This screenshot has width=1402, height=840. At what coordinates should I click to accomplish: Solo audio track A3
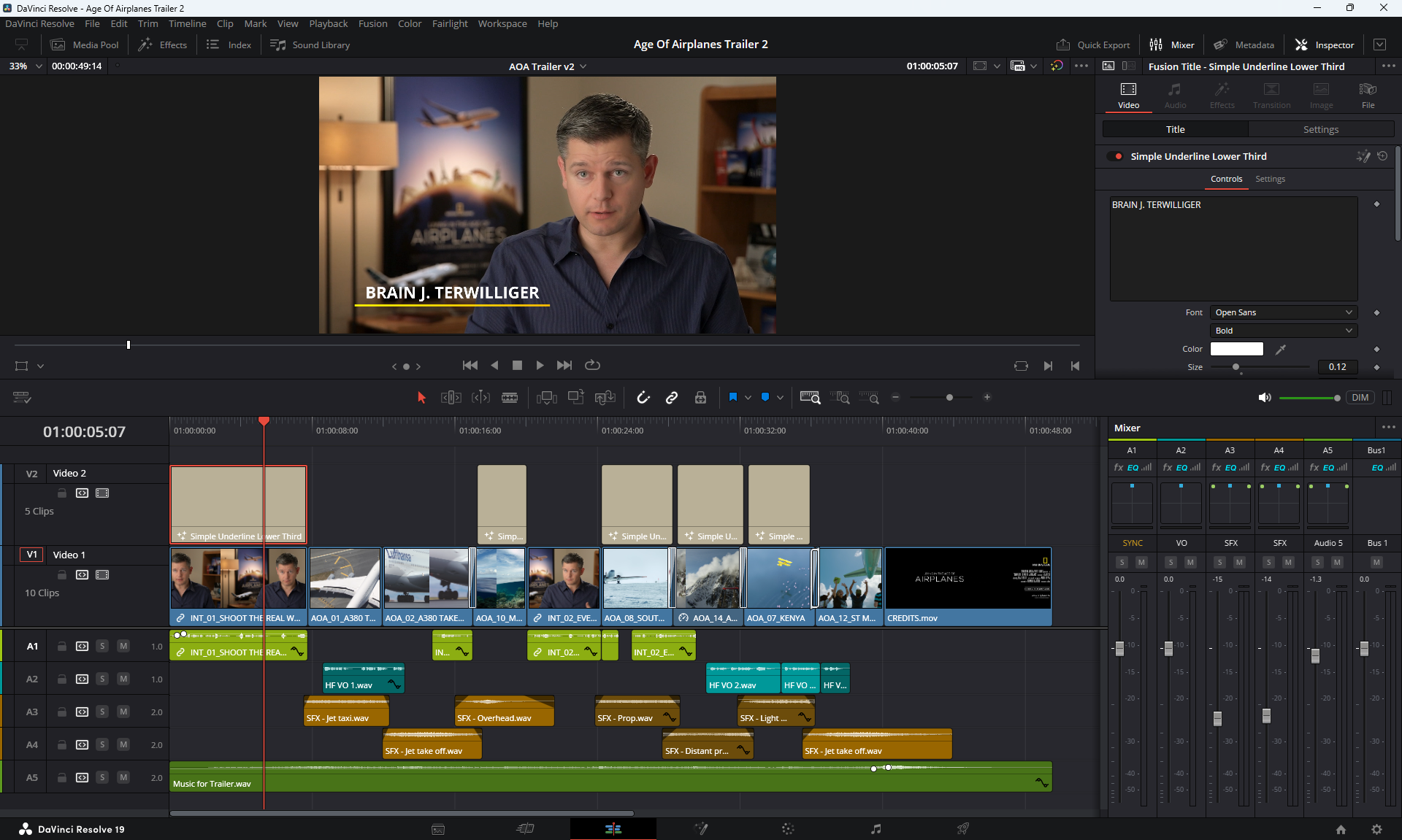102,712
